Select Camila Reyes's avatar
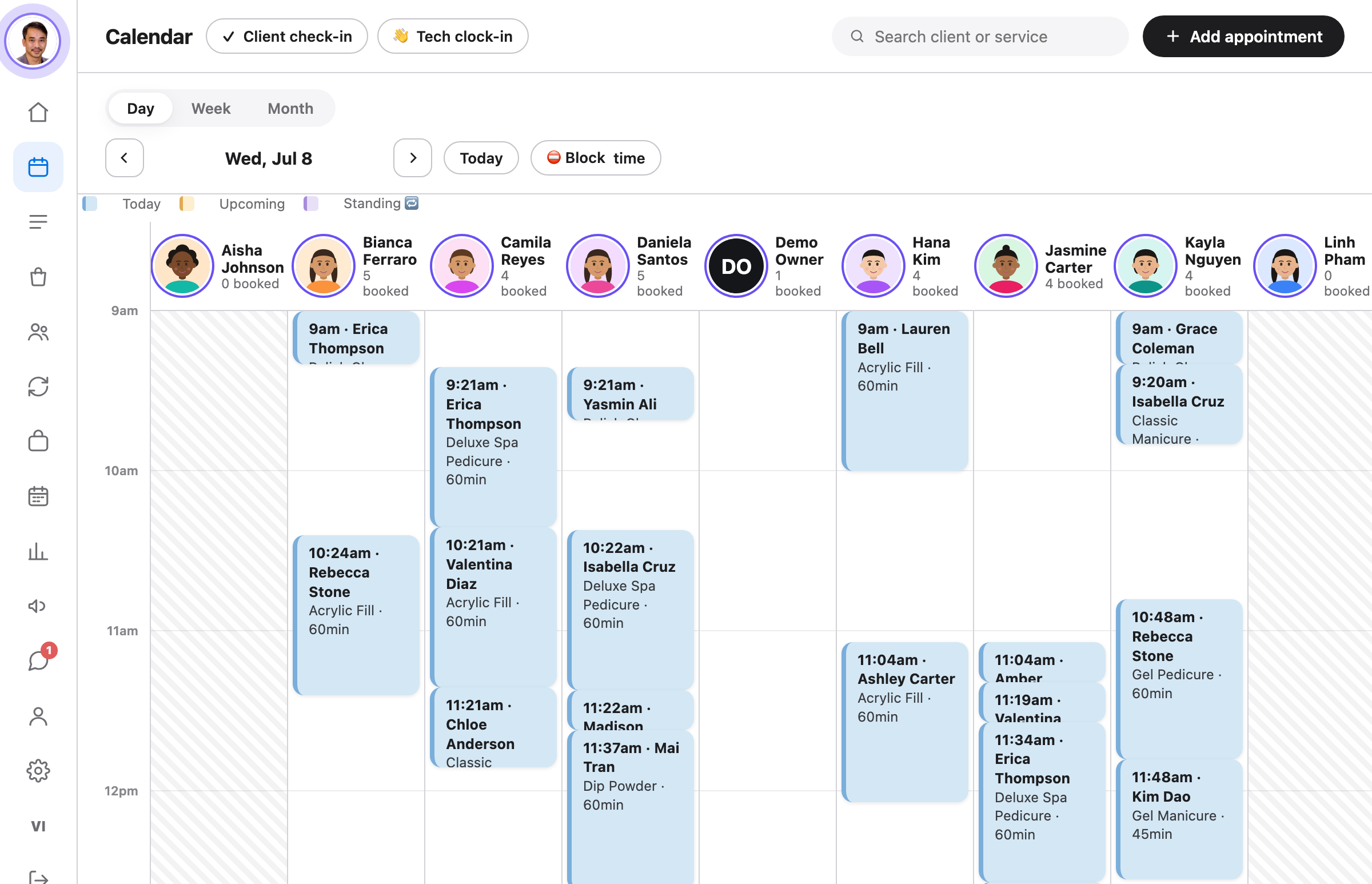Screen dimensions: 1372x884 click(x=462, y=266)
